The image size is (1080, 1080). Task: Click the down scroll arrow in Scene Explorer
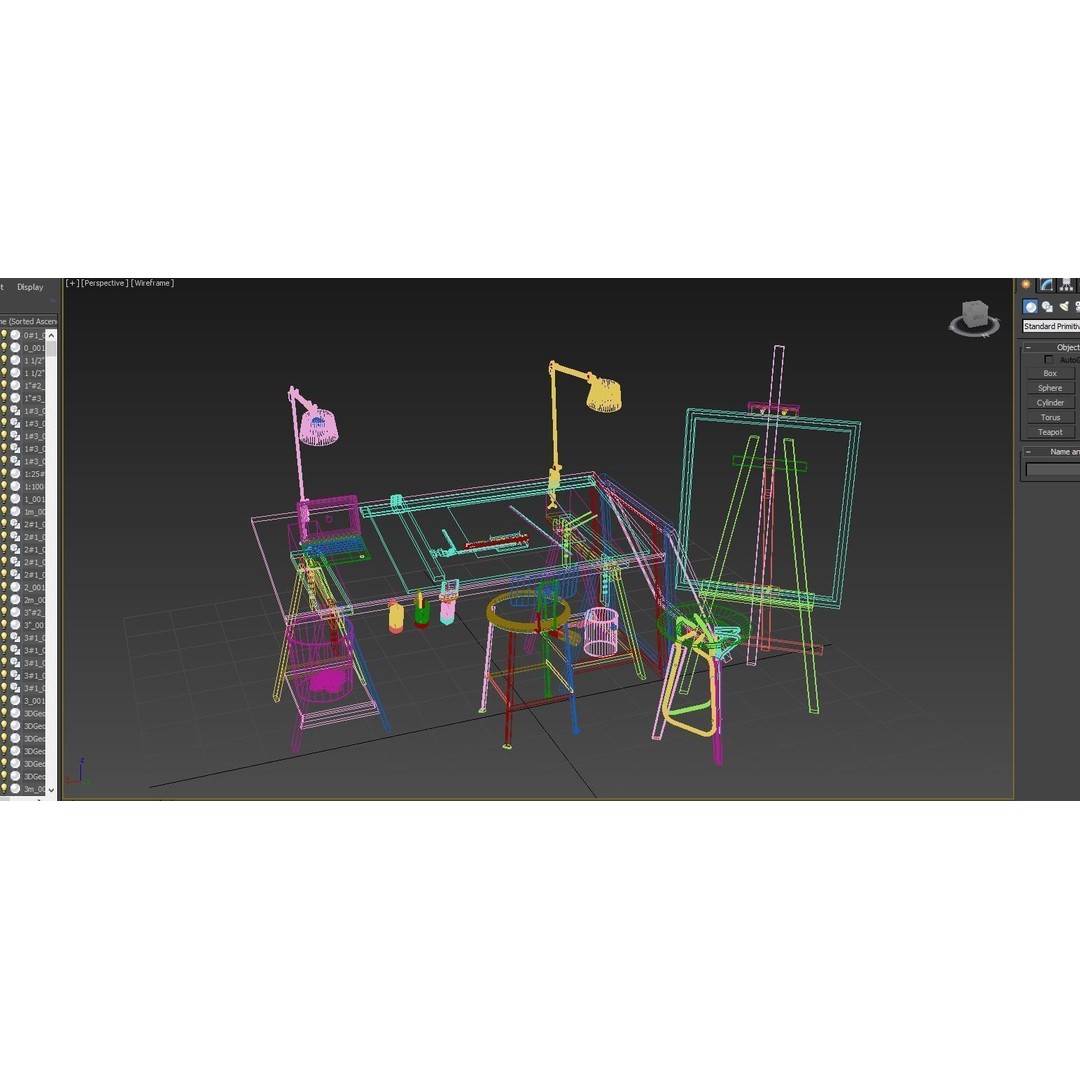coord(52,789)
